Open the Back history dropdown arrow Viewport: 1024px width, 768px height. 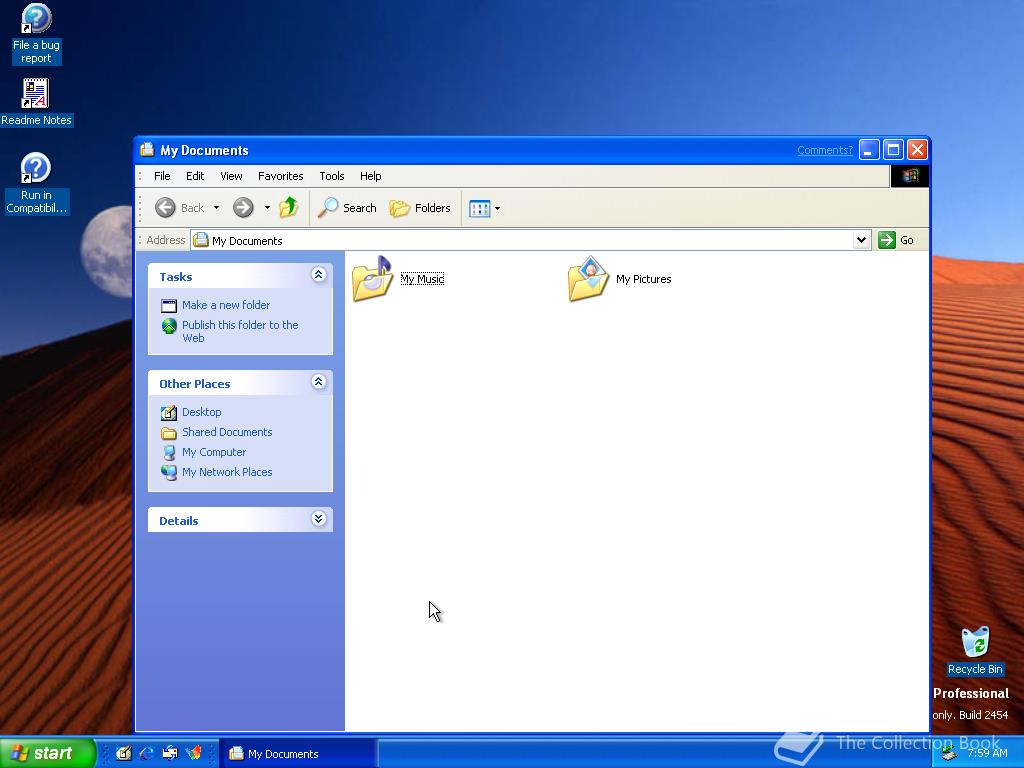coord(216,208)
